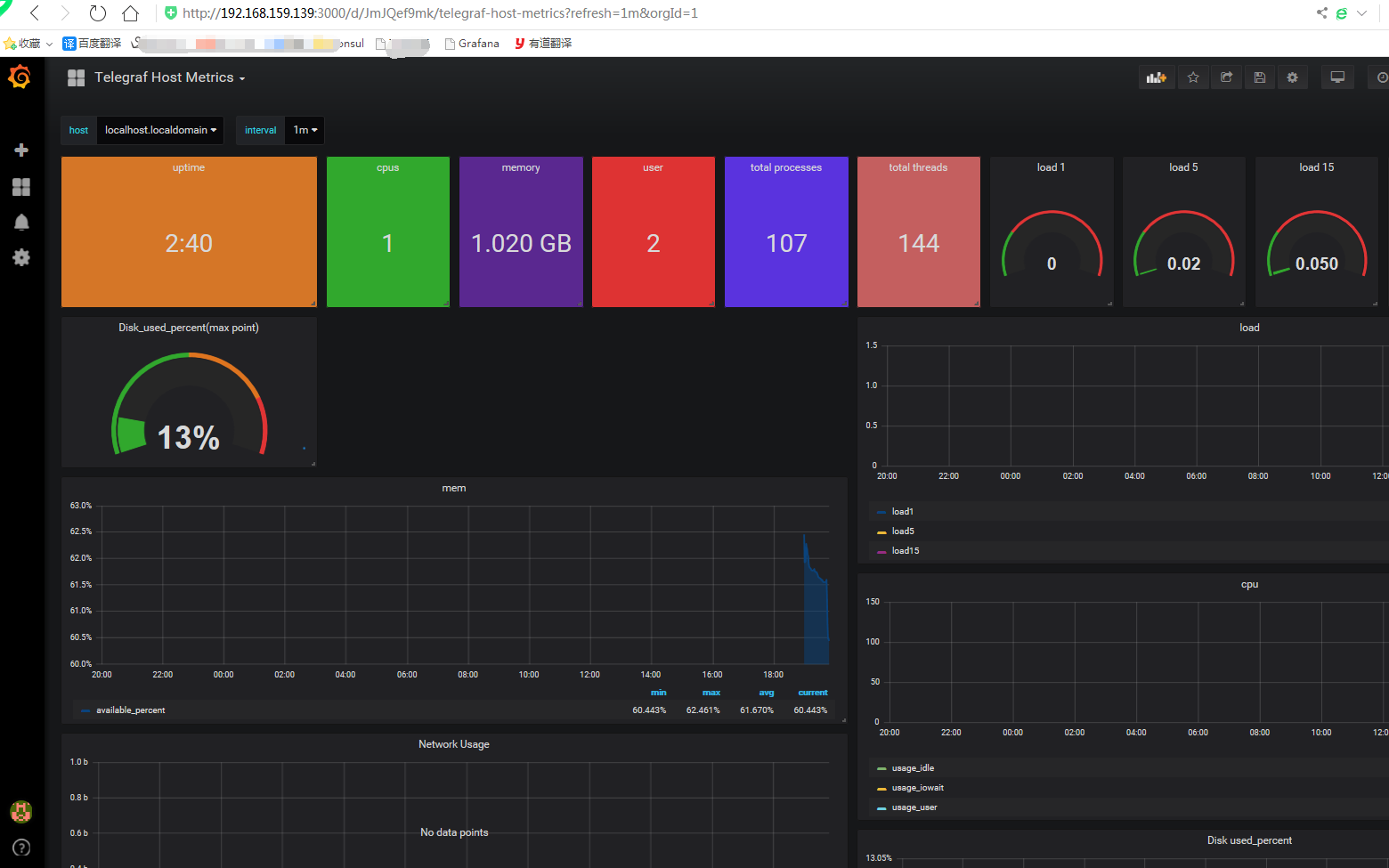Click the 13% disk gauge value
This screenshot has height=868, width=1389.
[x=189, y=437]
